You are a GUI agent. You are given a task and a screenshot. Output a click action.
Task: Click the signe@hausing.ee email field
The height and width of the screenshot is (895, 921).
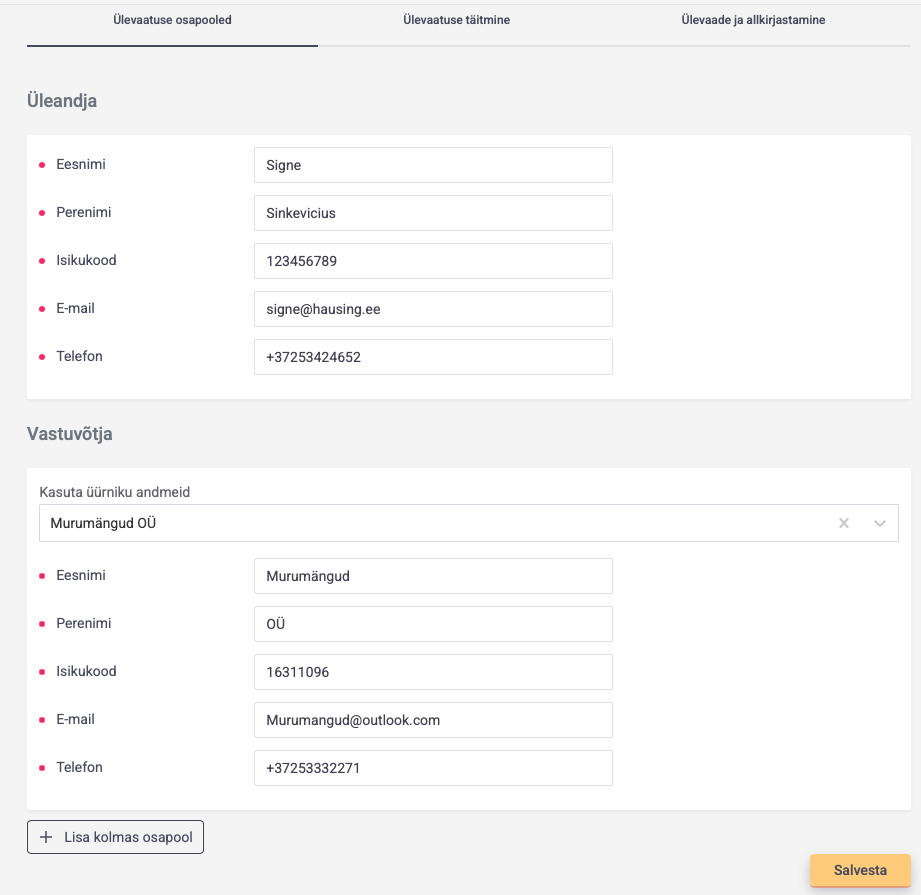433,309
